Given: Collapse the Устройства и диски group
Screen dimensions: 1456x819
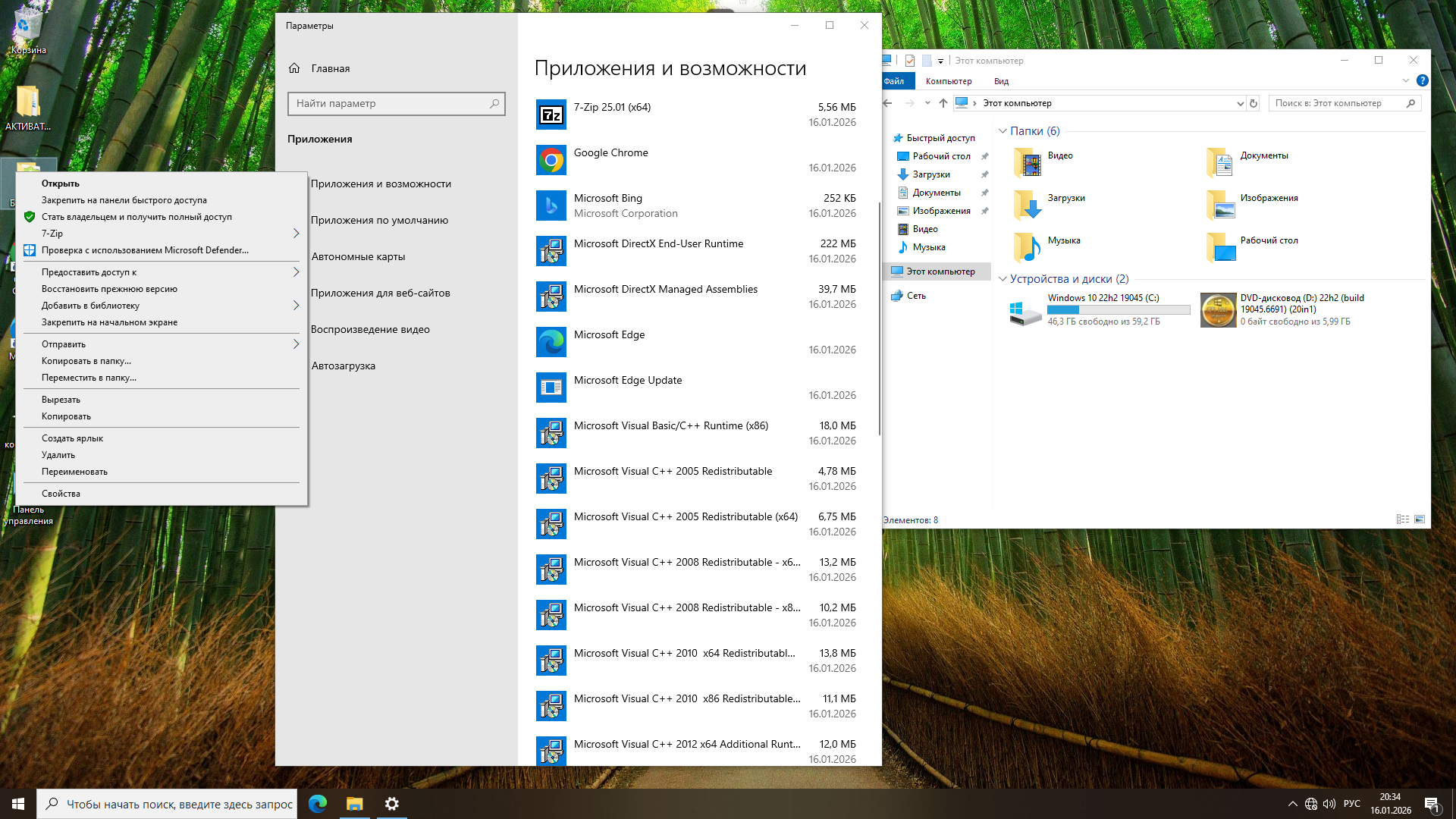Looking at the screenshot, I should [1003, 279].
